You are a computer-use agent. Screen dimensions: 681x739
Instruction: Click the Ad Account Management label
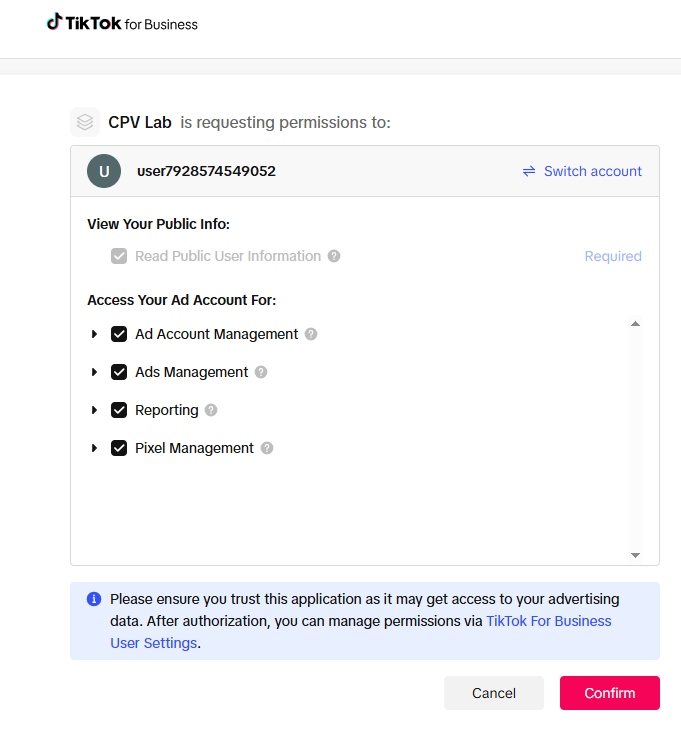click(216, 334)
